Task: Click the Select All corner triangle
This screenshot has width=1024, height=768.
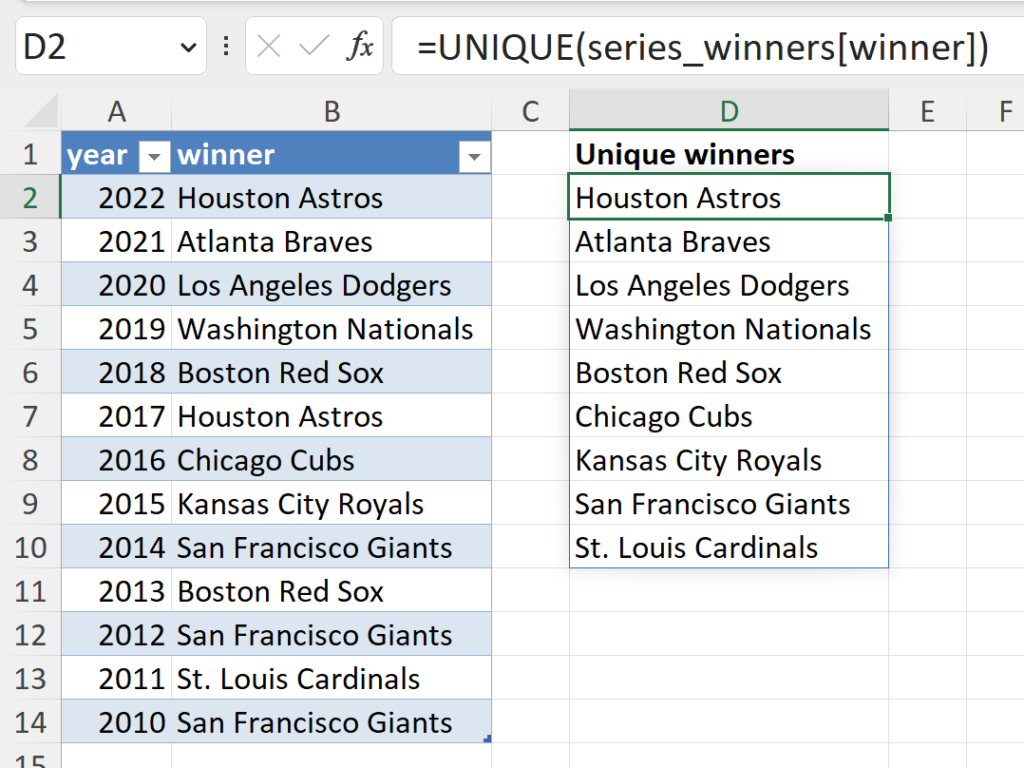Action: point(42,111)
